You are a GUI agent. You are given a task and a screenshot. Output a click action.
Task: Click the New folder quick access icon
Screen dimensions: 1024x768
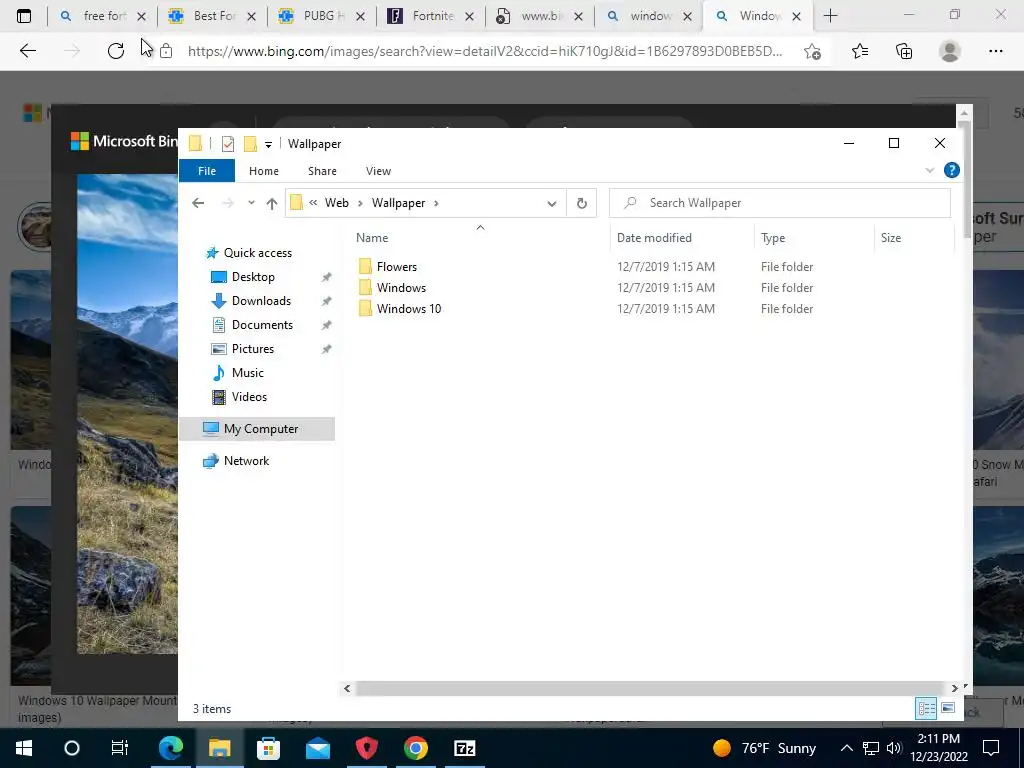pos(250,144)
